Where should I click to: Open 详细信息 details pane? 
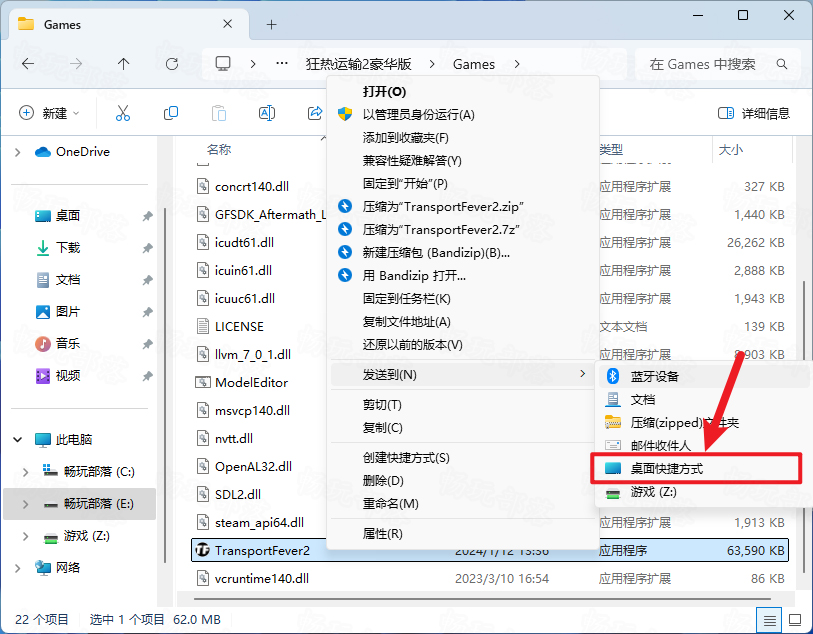click(754, 113)
